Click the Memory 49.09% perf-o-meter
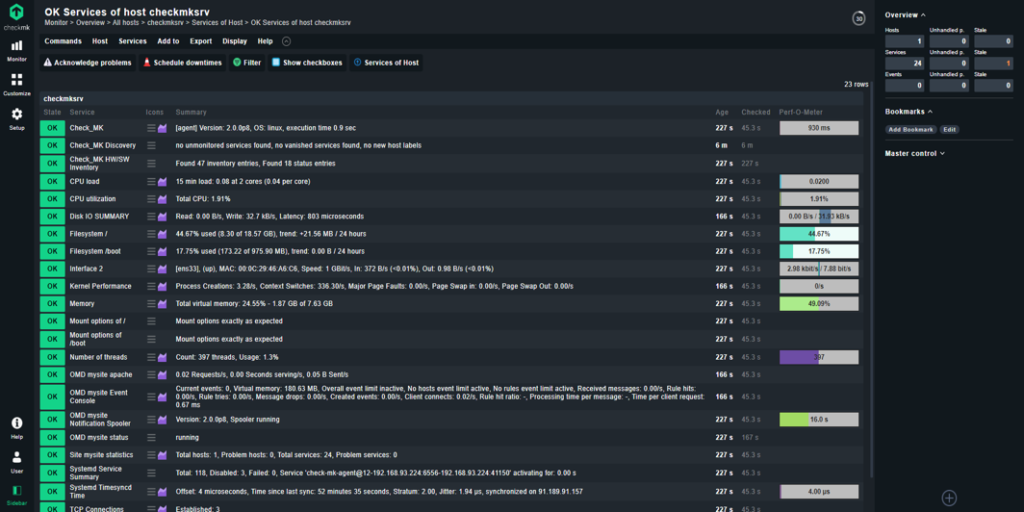The width and height of the screenshot is (1024, 512). [819, 304]
